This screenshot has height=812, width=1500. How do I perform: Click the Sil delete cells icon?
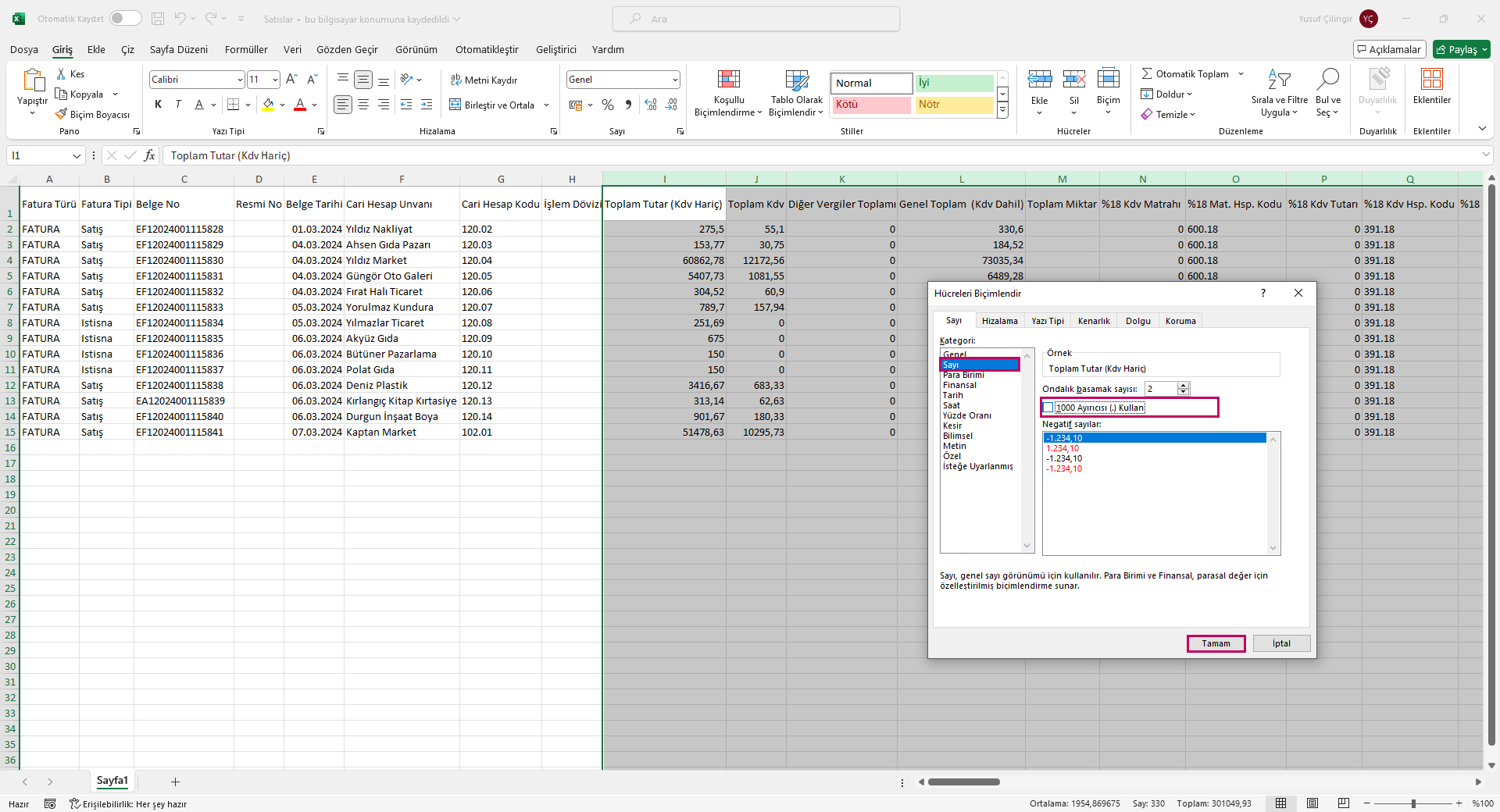tap(1074, 79)
